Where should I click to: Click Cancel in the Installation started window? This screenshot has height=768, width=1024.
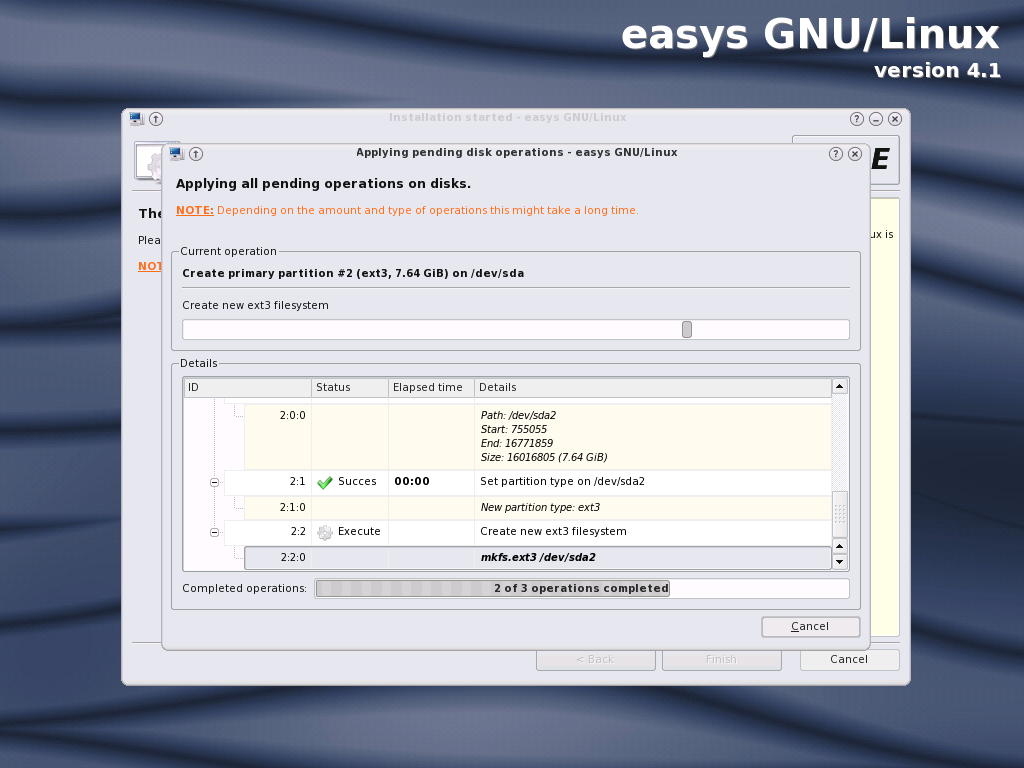(x=849, y=660)
